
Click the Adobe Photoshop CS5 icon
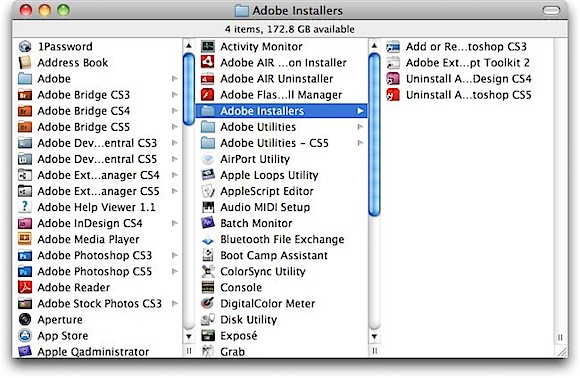coord(25,271)
